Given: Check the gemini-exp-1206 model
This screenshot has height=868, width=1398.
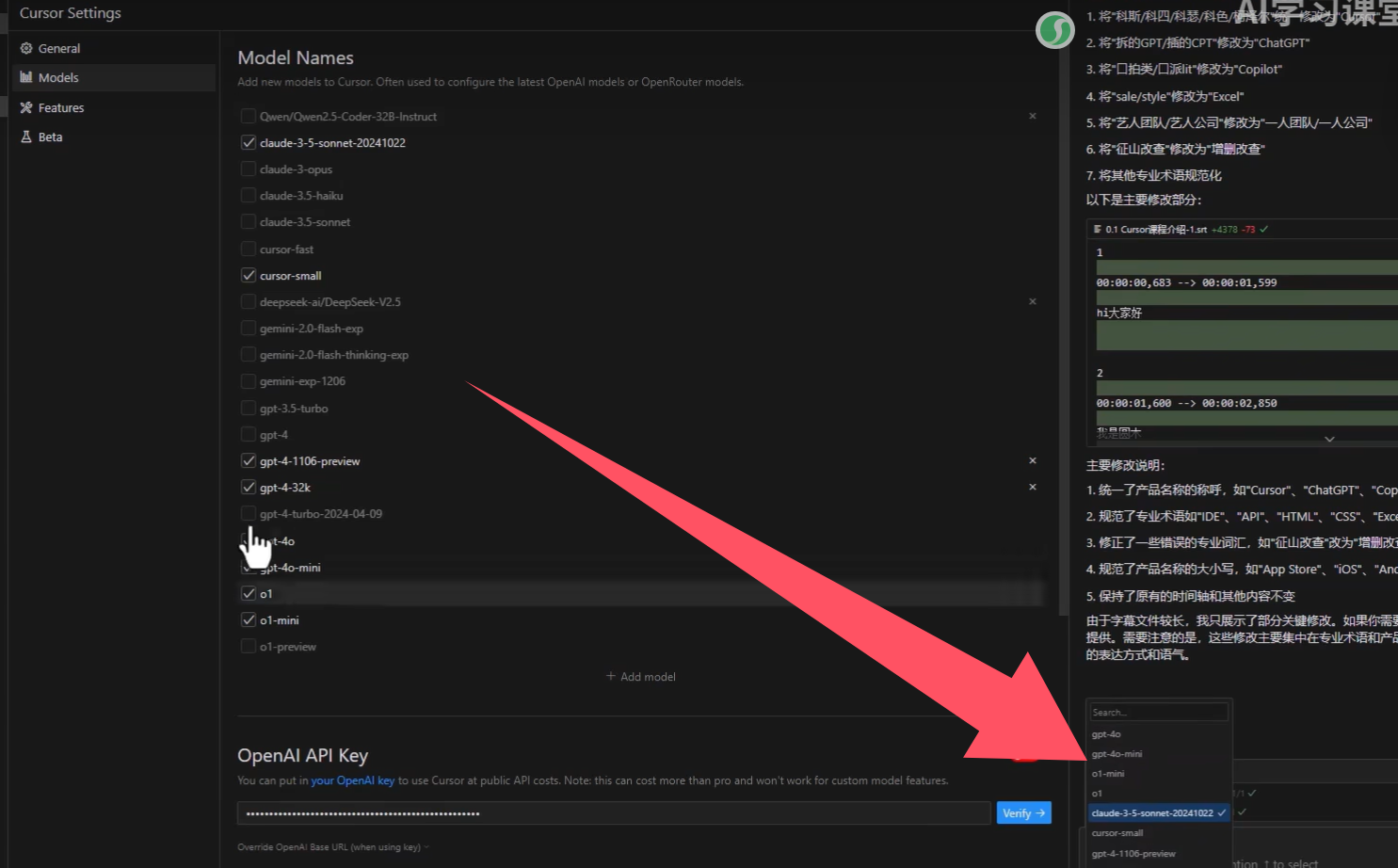Looking at the screenshot, I should click(249, 380).
